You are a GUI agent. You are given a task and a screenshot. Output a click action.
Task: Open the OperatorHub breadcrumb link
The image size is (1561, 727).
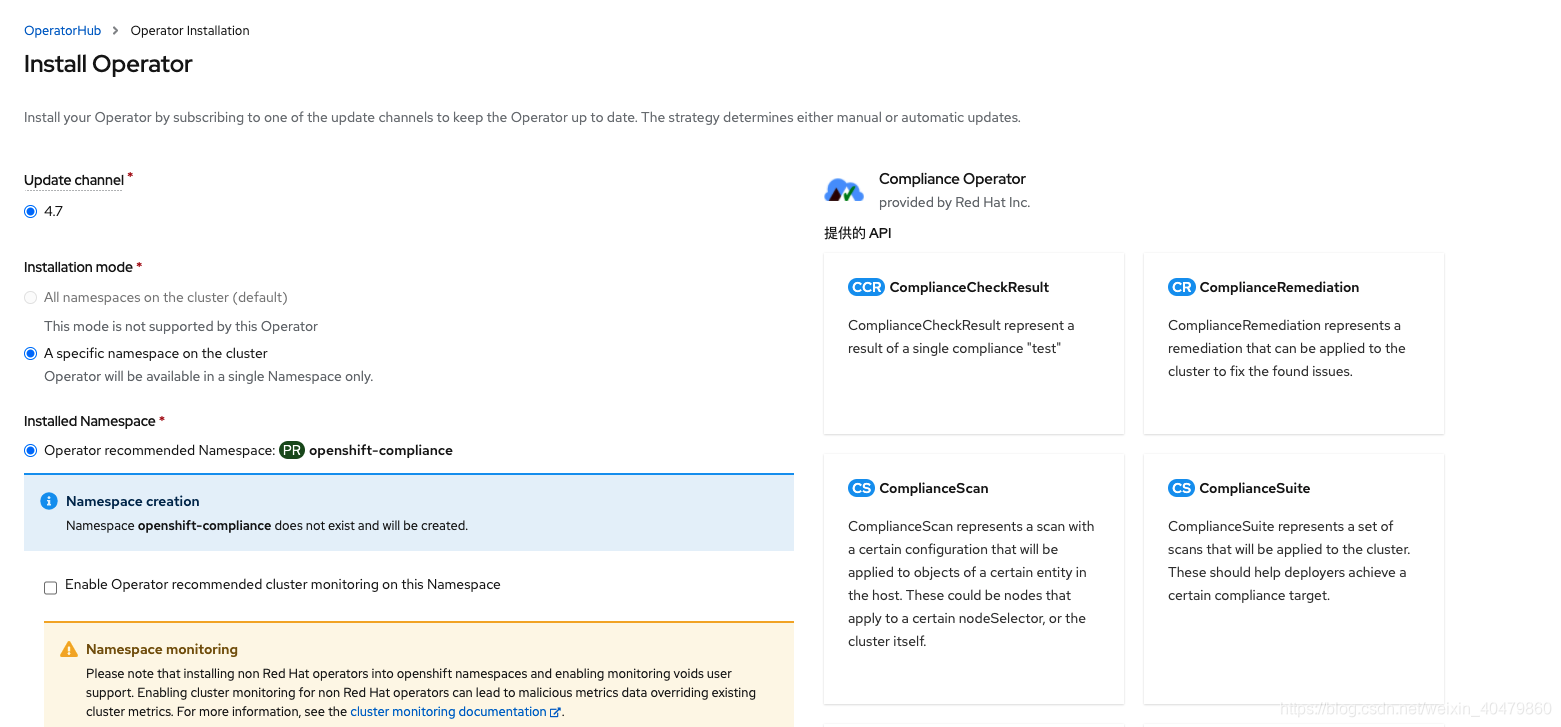point(62,31)
